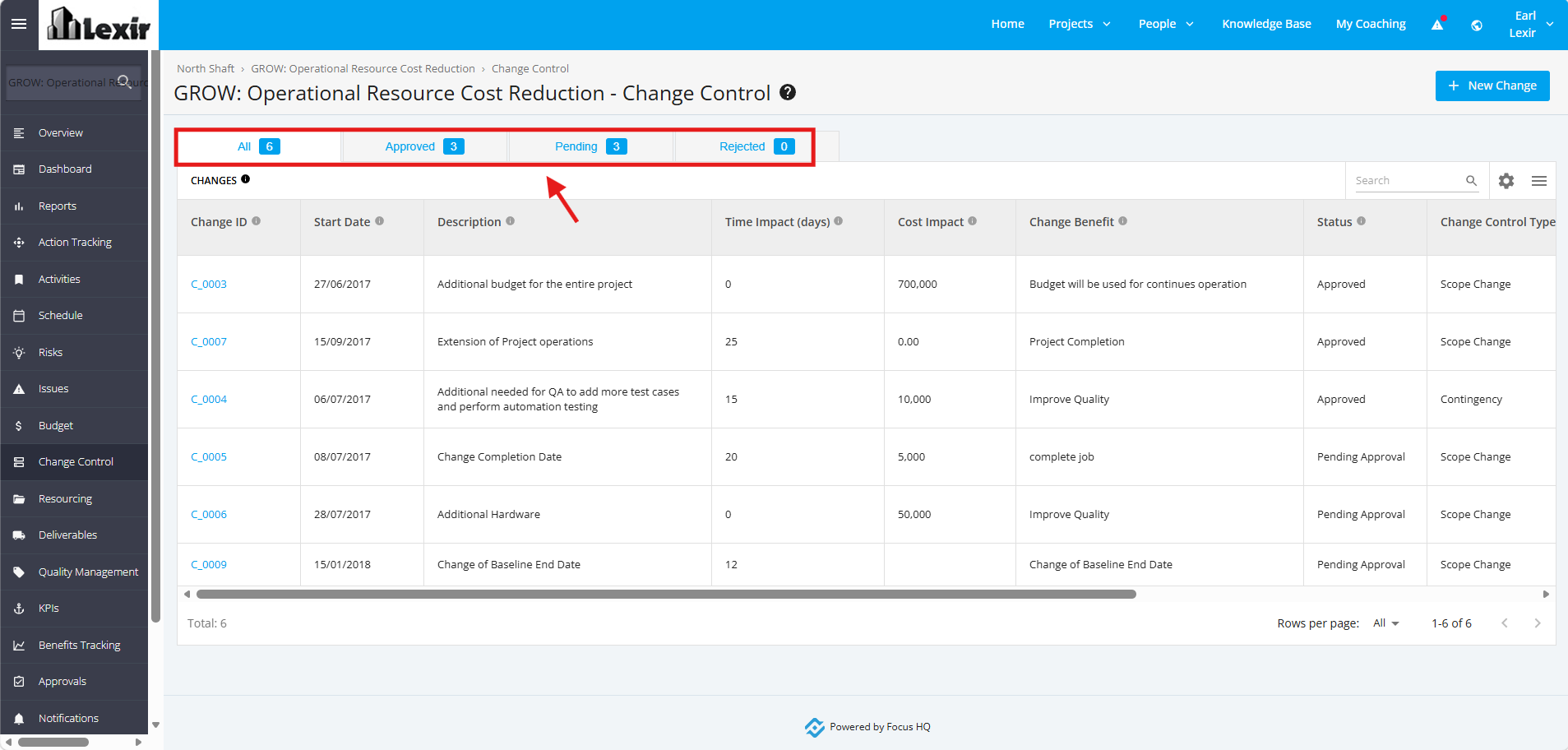1568x750 pixels.
Task: Click the Cost Impact column info icon
Action: 972,221
